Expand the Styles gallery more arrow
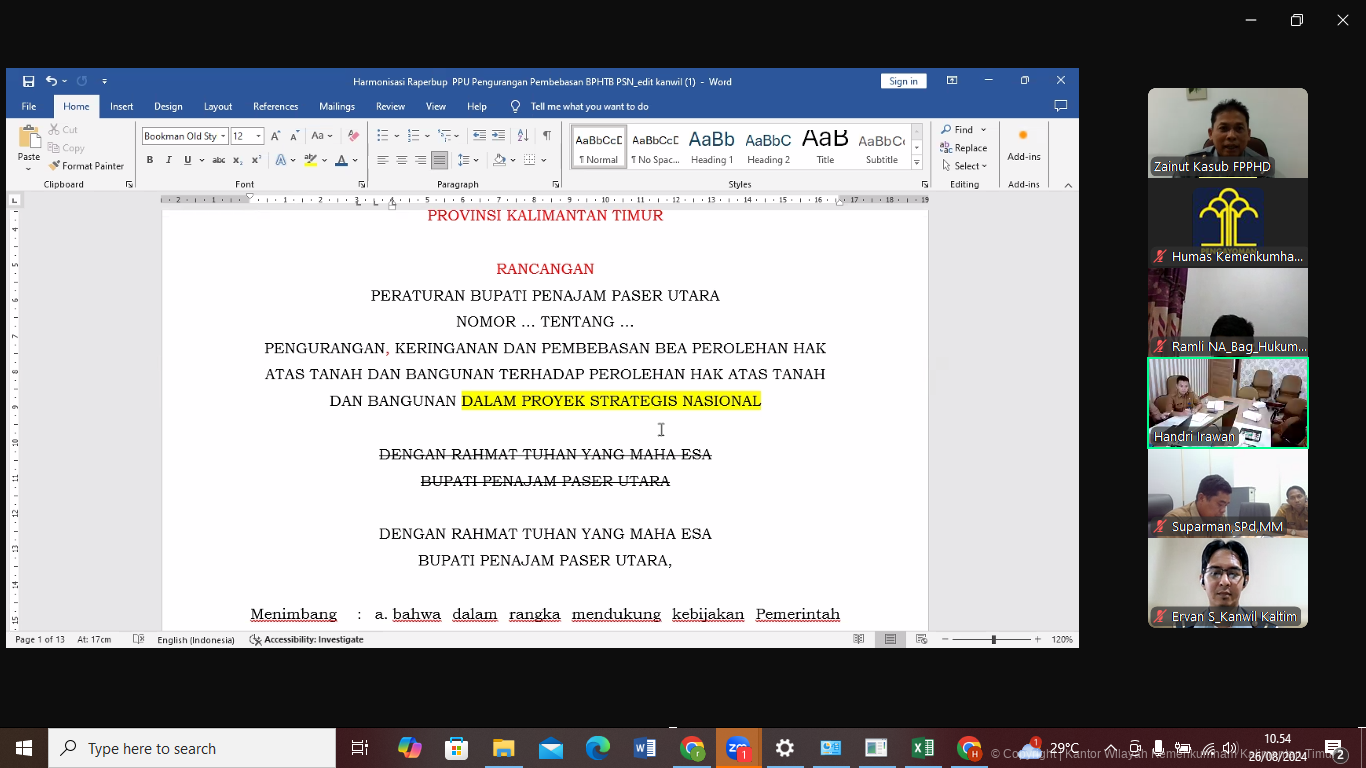The width and height of the screenshot is (1366, 768). click(917, 161)
